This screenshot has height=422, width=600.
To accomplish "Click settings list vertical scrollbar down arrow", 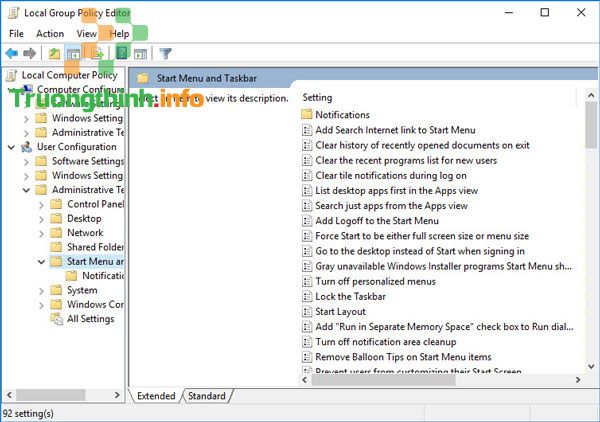I will [591, 367].
